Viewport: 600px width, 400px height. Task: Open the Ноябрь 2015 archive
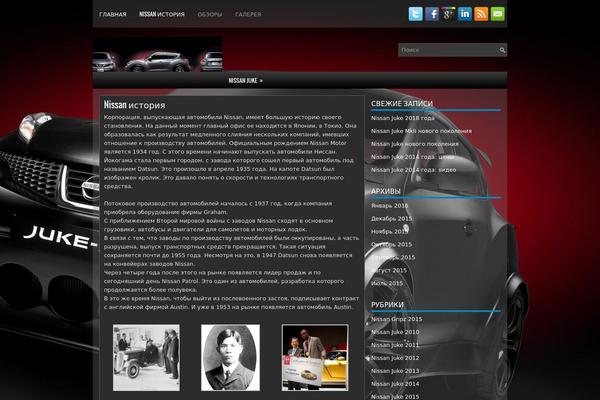(x=390, y=232)
